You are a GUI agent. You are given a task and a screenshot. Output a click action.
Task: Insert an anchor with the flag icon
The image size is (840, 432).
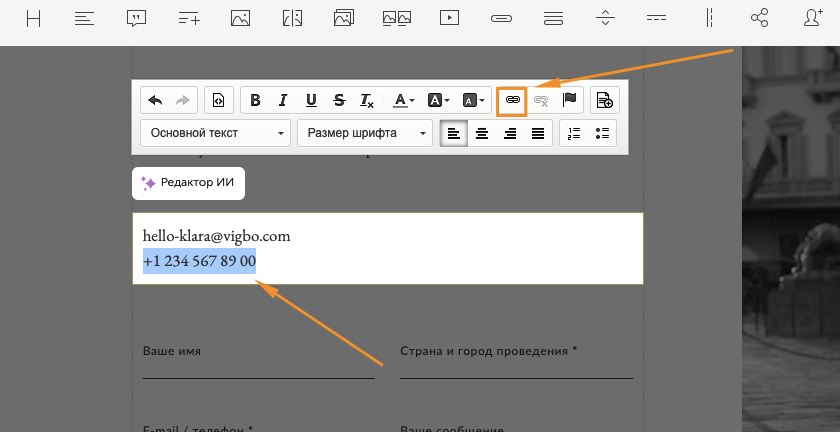pos(570,100)
